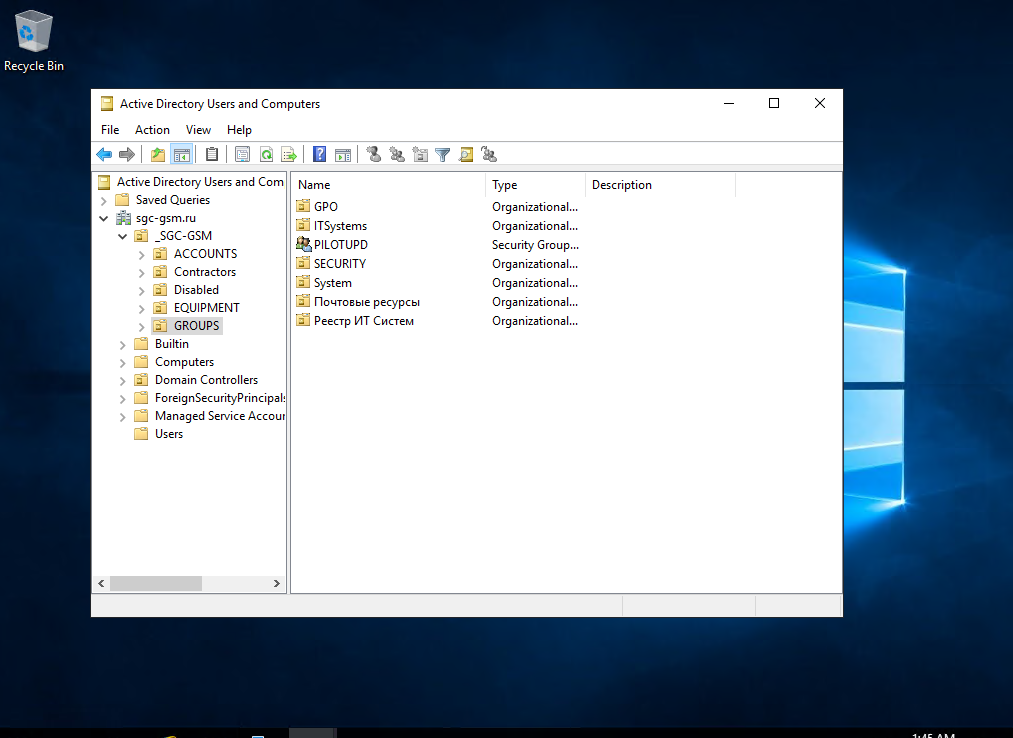1013x738 pixels.
Task: Click the green Refresh toolbar icon
Action: click(266, 154)
